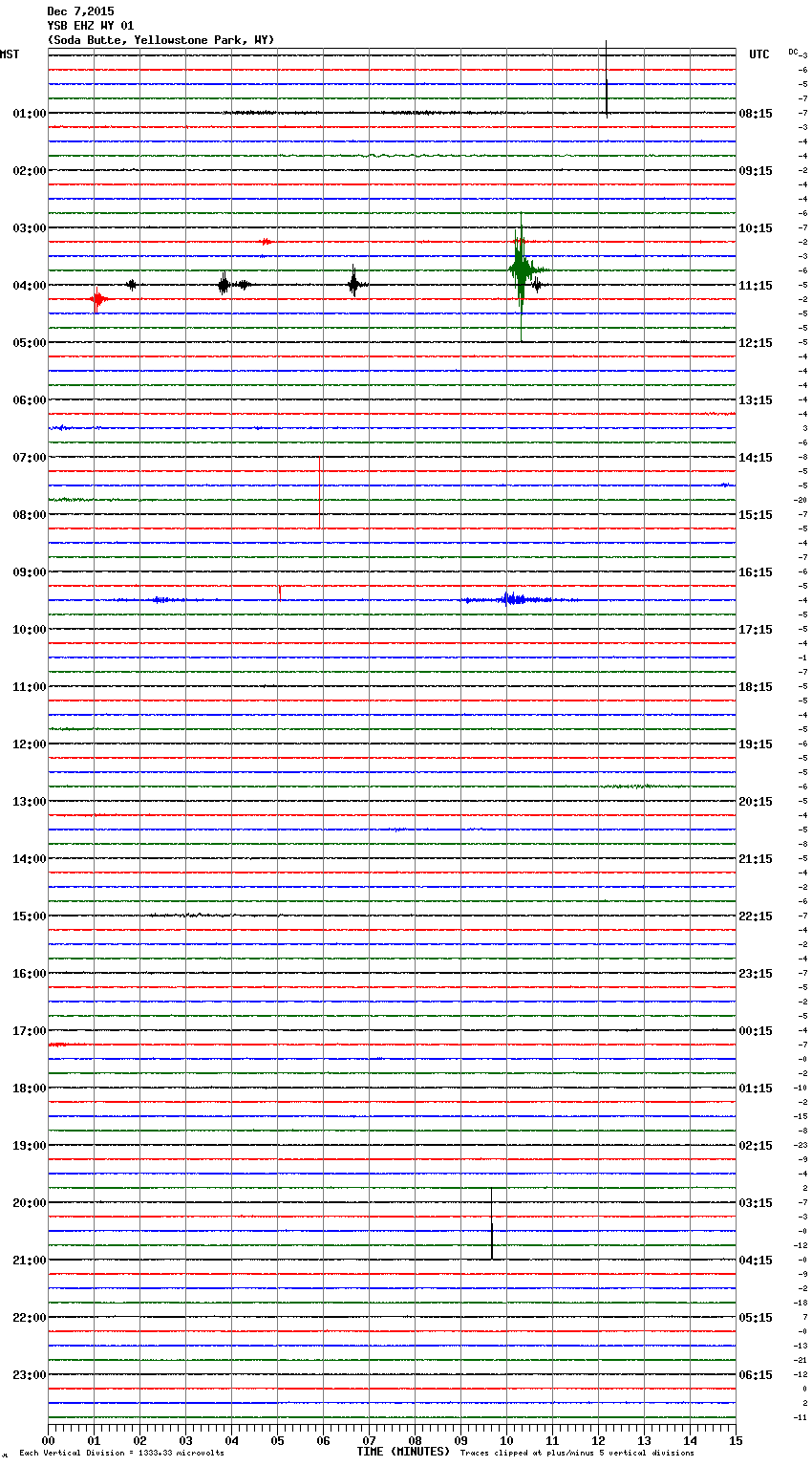Click the black vertical spike above the 01:00 trace
This screenshot has width=812, height=1466.
pos(607,79)
